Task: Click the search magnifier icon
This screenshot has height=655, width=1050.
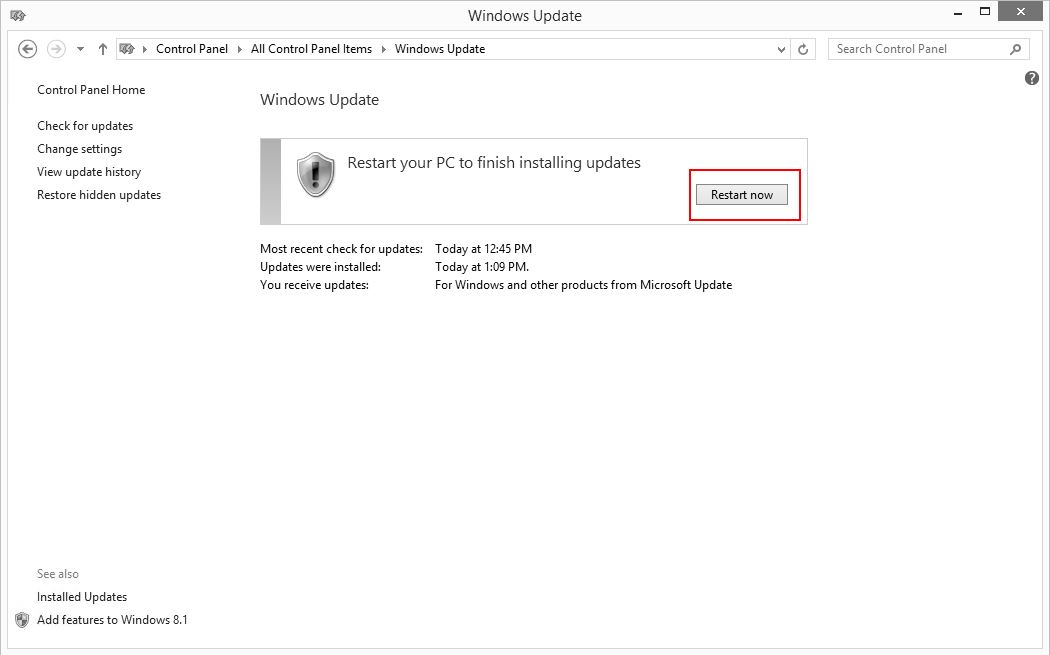Action: (1015, 49)
